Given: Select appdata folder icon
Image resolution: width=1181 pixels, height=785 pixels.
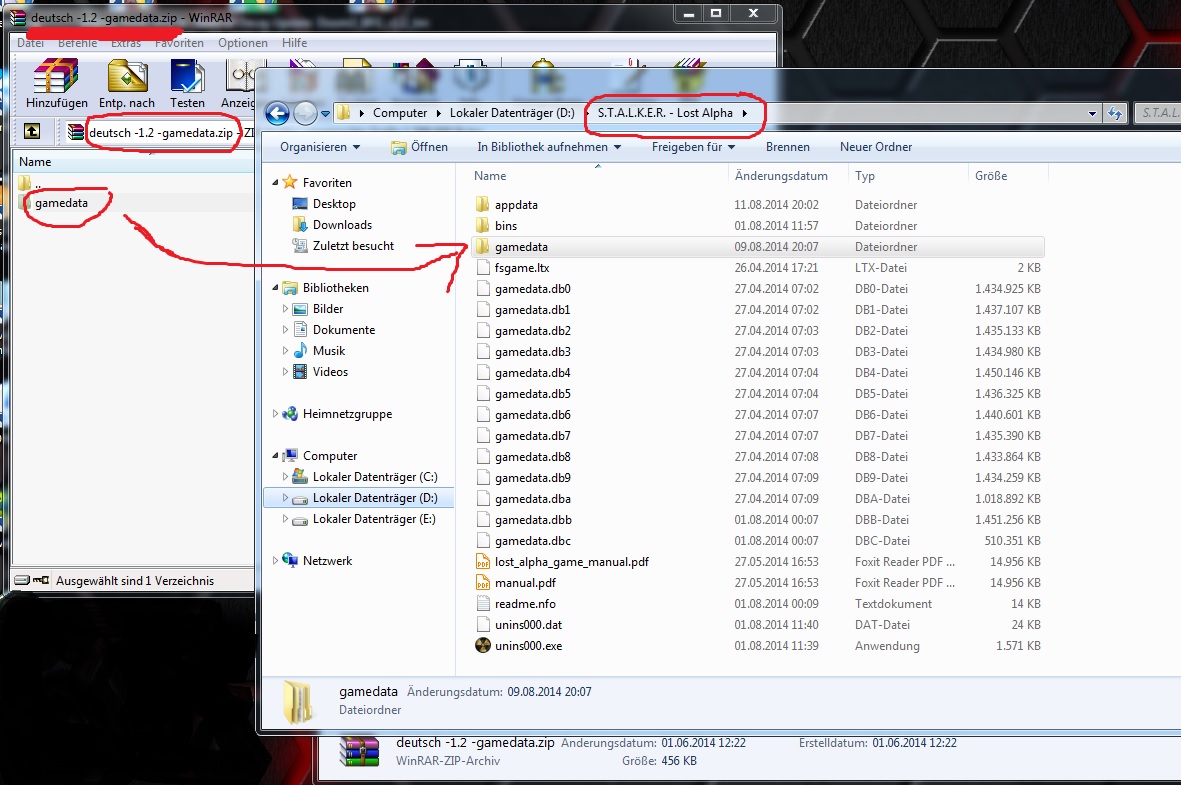Looking at the screenshot, I should 483,204.
